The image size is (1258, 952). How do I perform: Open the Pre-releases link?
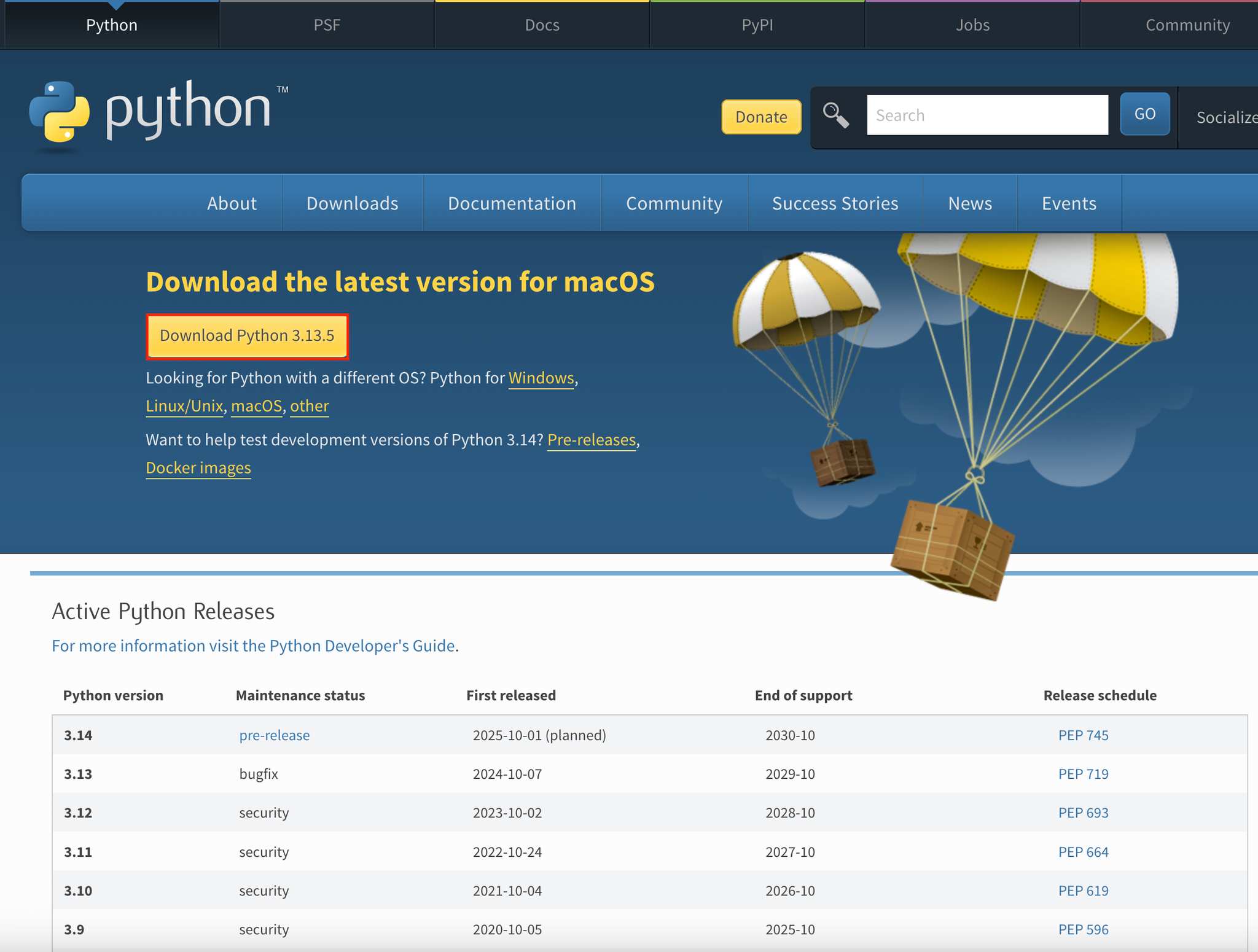(592, 440)
